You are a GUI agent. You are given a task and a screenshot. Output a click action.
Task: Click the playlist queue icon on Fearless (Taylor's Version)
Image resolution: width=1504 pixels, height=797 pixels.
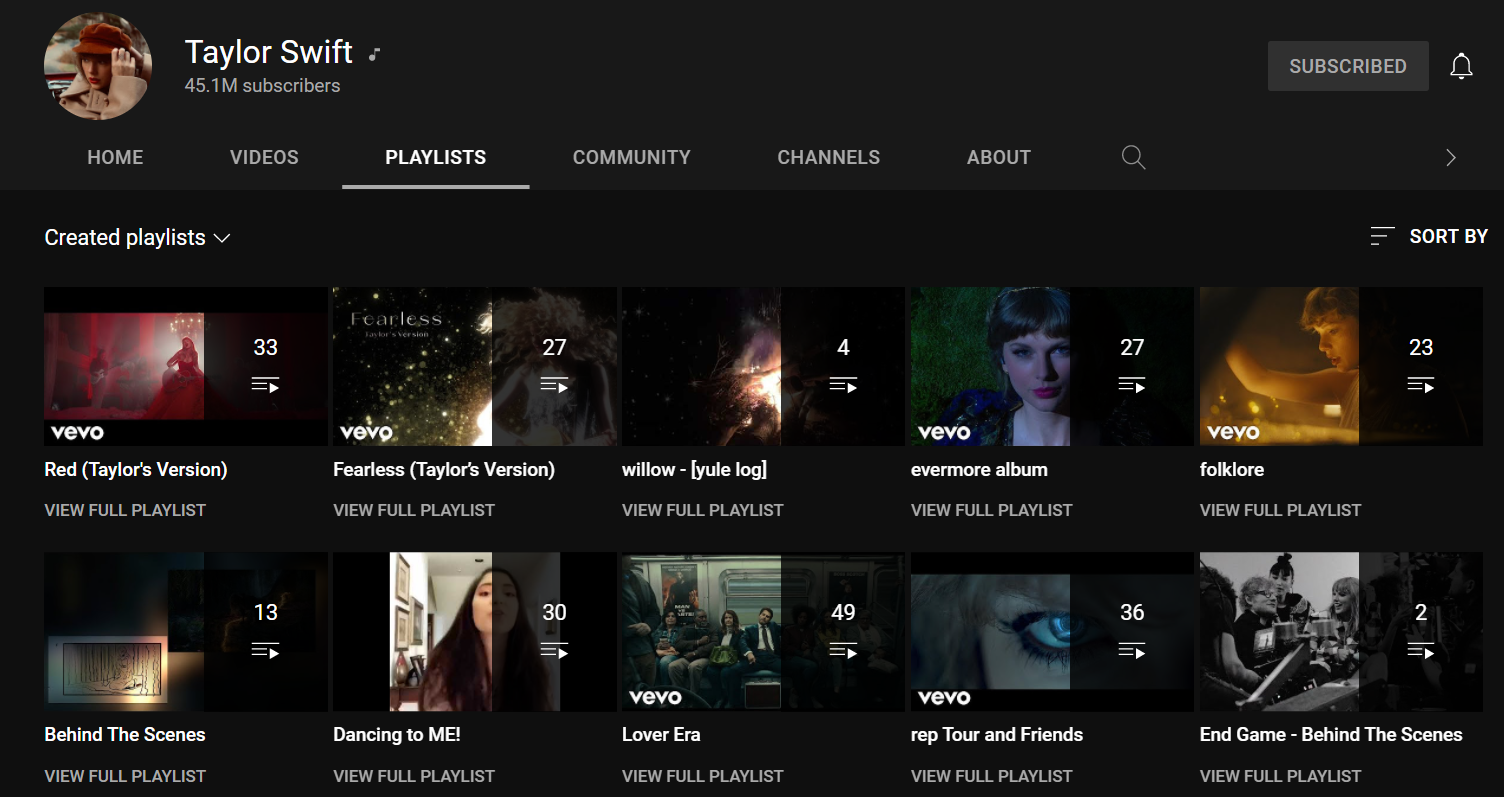click(x=554, y=384)
